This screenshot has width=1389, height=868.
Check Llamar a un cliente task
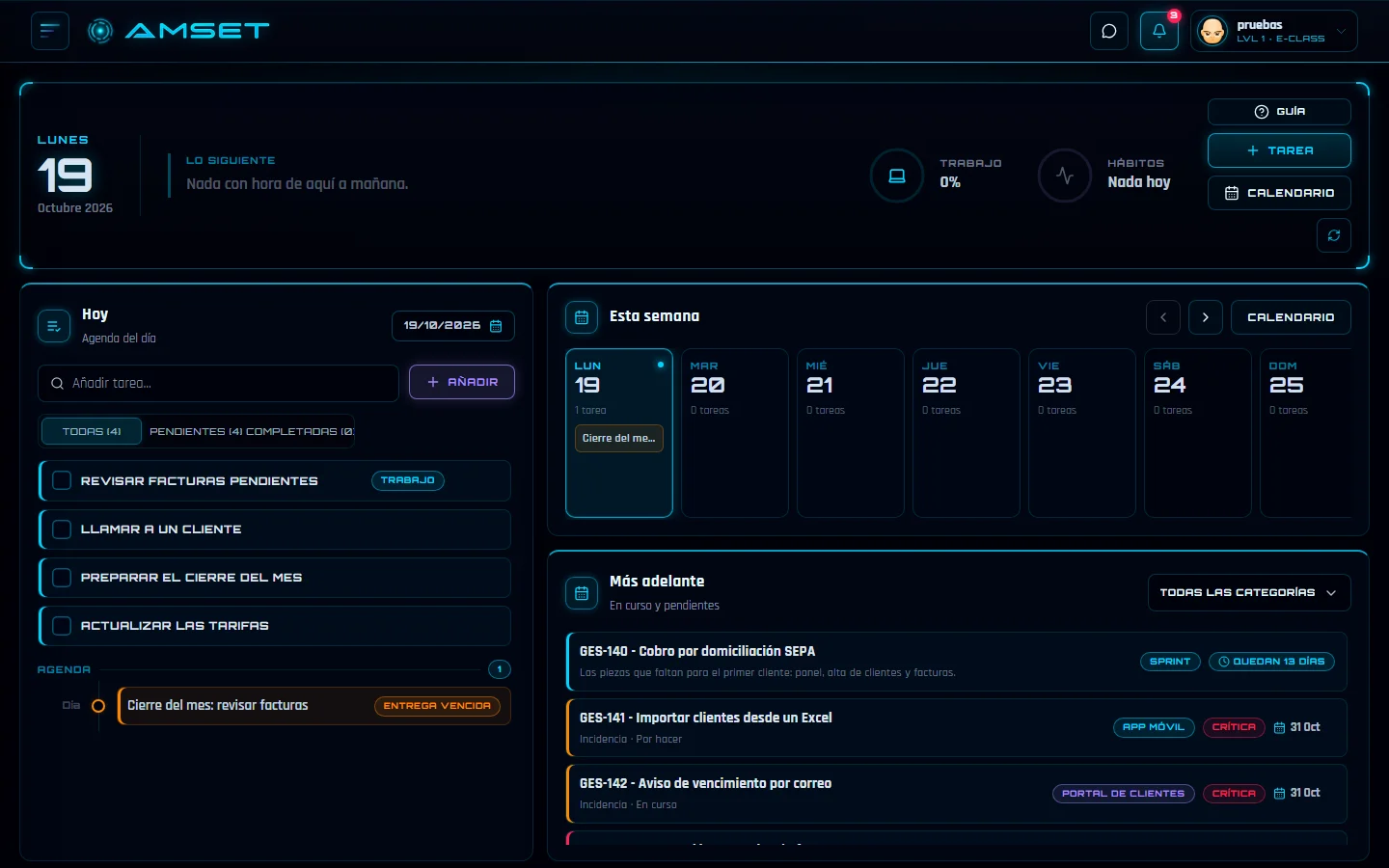click(62, 529)
